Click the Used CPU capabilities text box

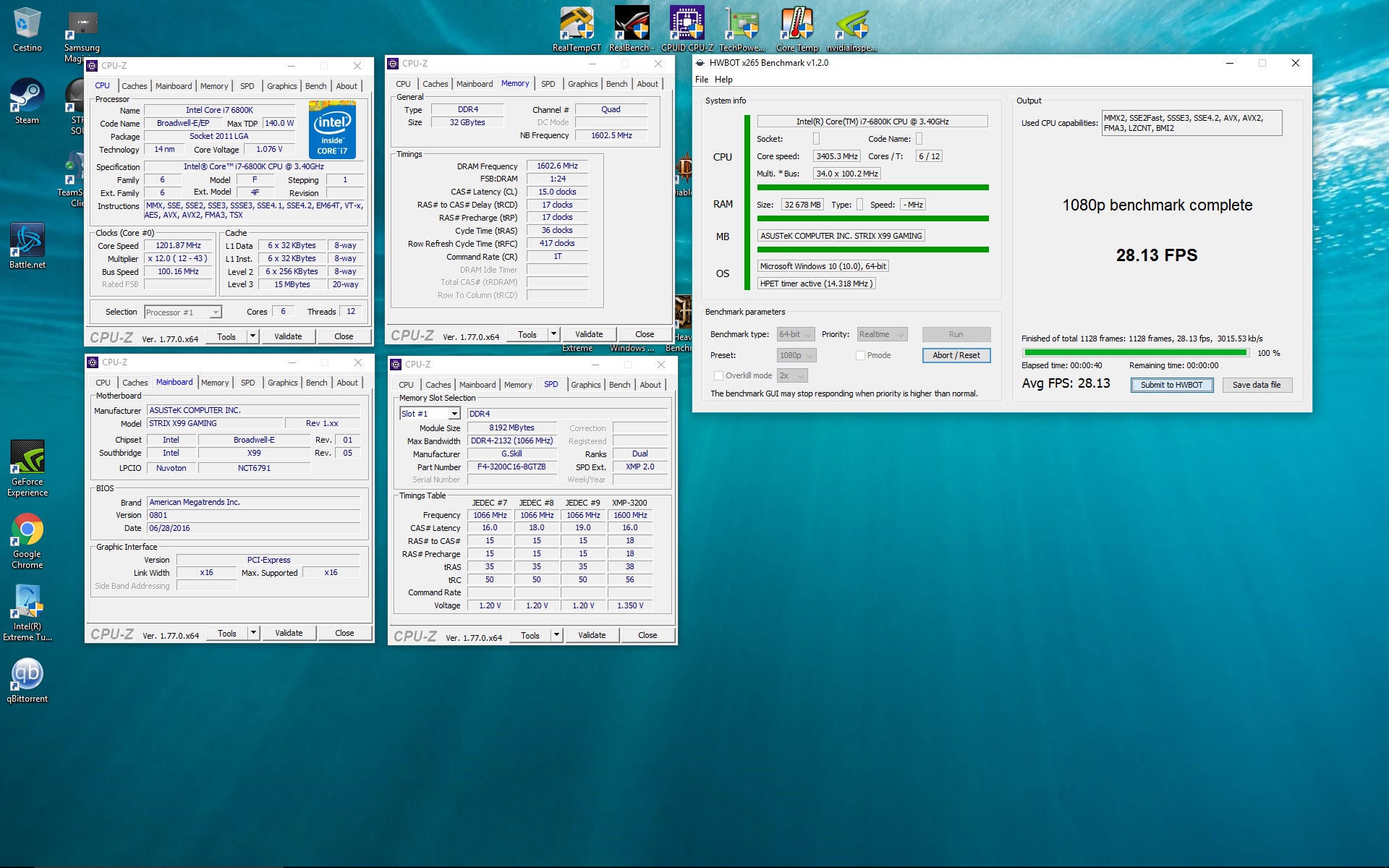pos(1191,123)
